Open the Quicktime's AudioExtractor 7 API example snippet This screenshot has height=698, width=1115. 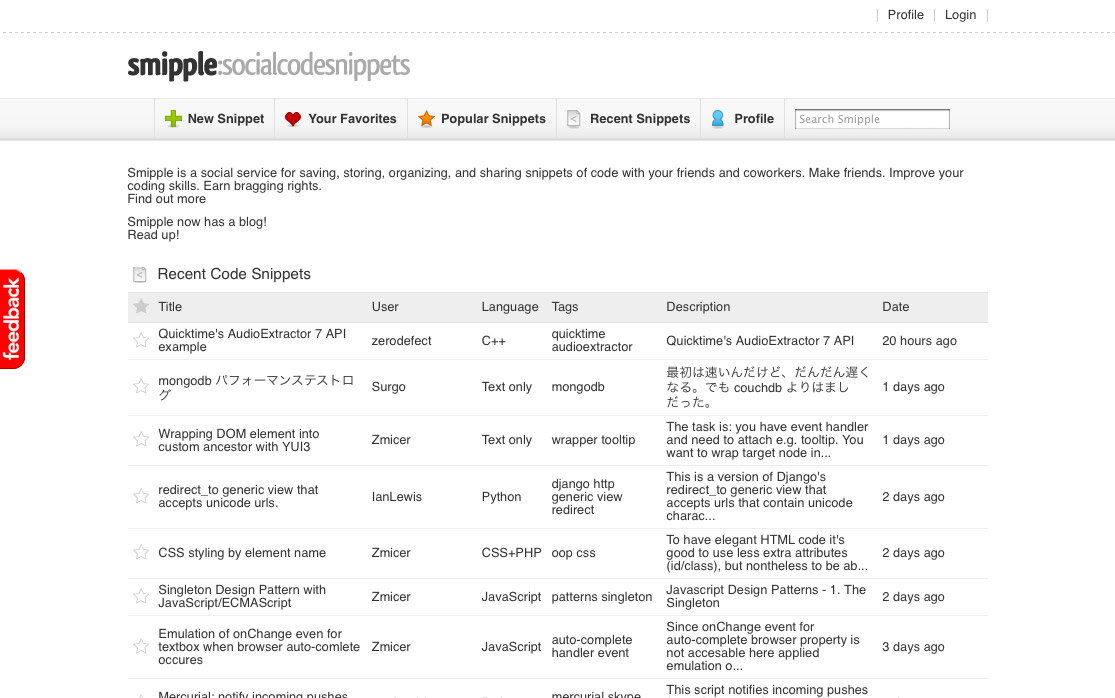click(252, 340)
